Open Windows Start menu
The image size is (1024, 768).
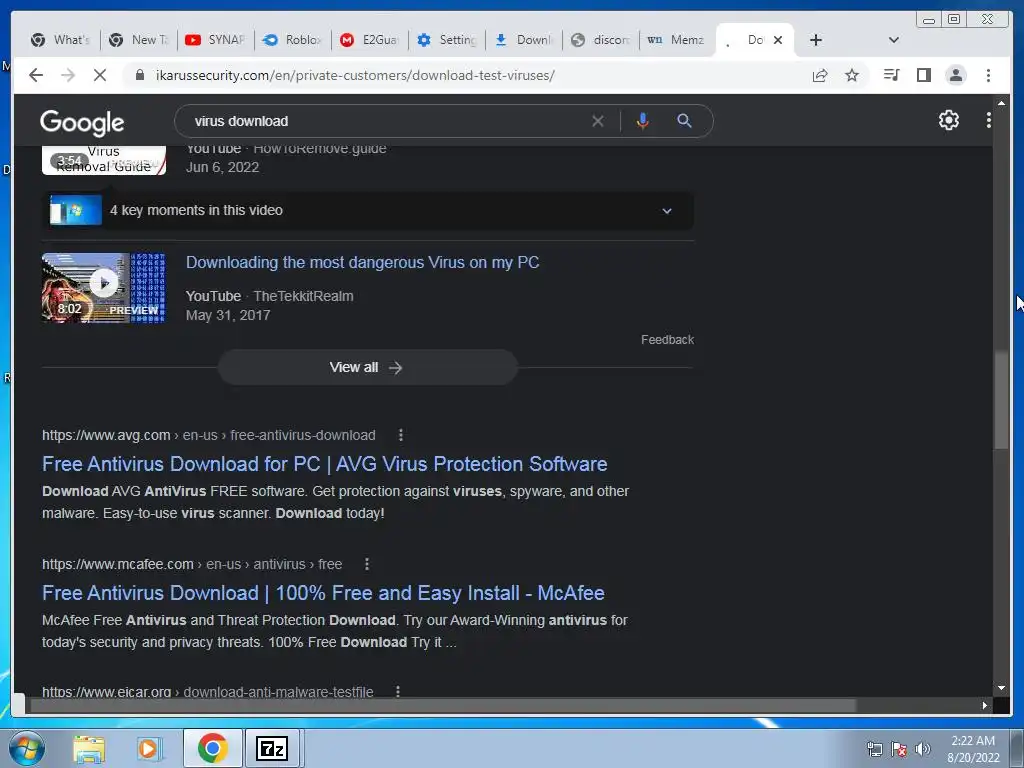pos(26,748)
